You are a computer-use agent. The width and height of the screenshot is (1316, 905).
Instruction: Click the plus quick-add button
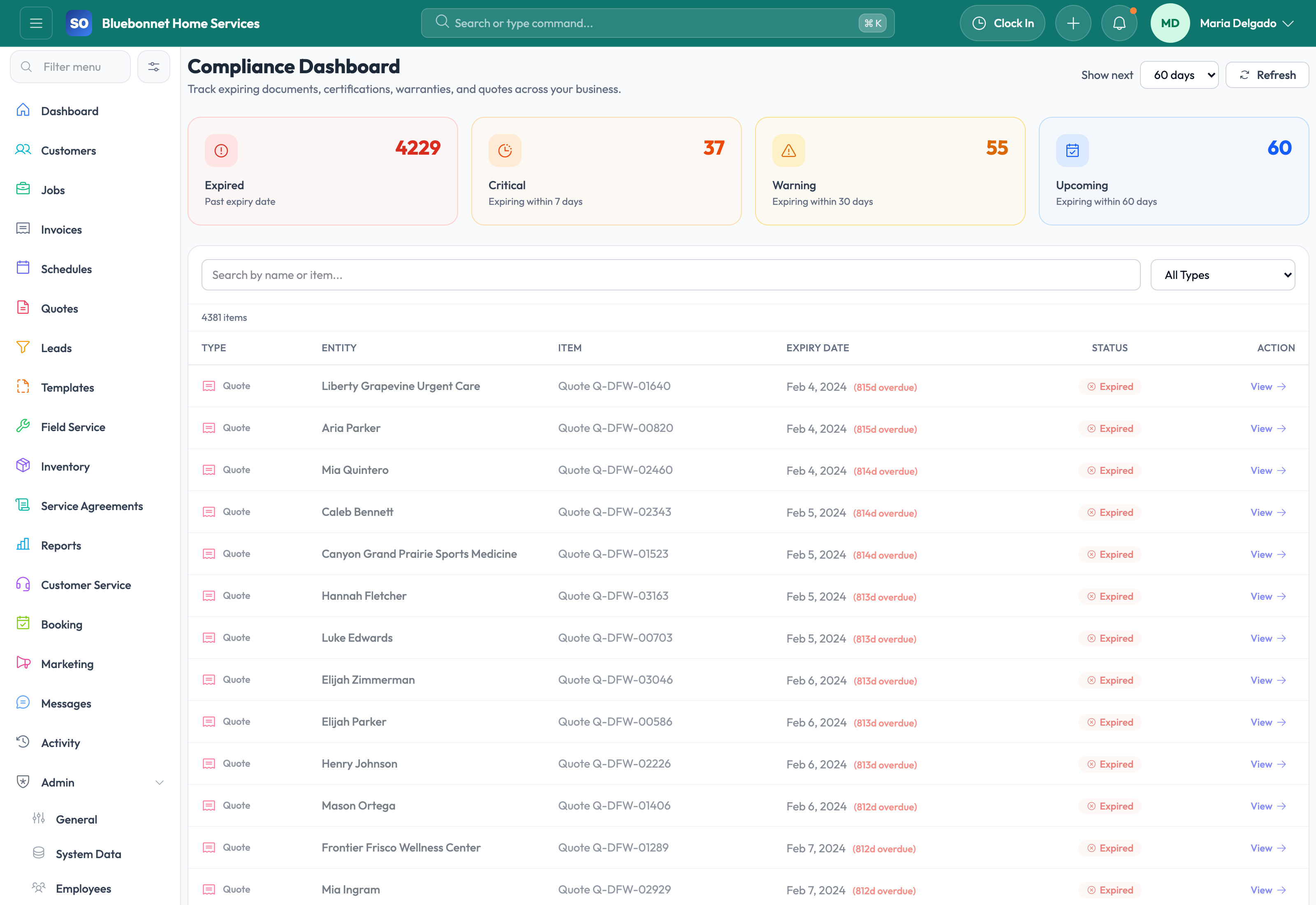pos(1073,23)
